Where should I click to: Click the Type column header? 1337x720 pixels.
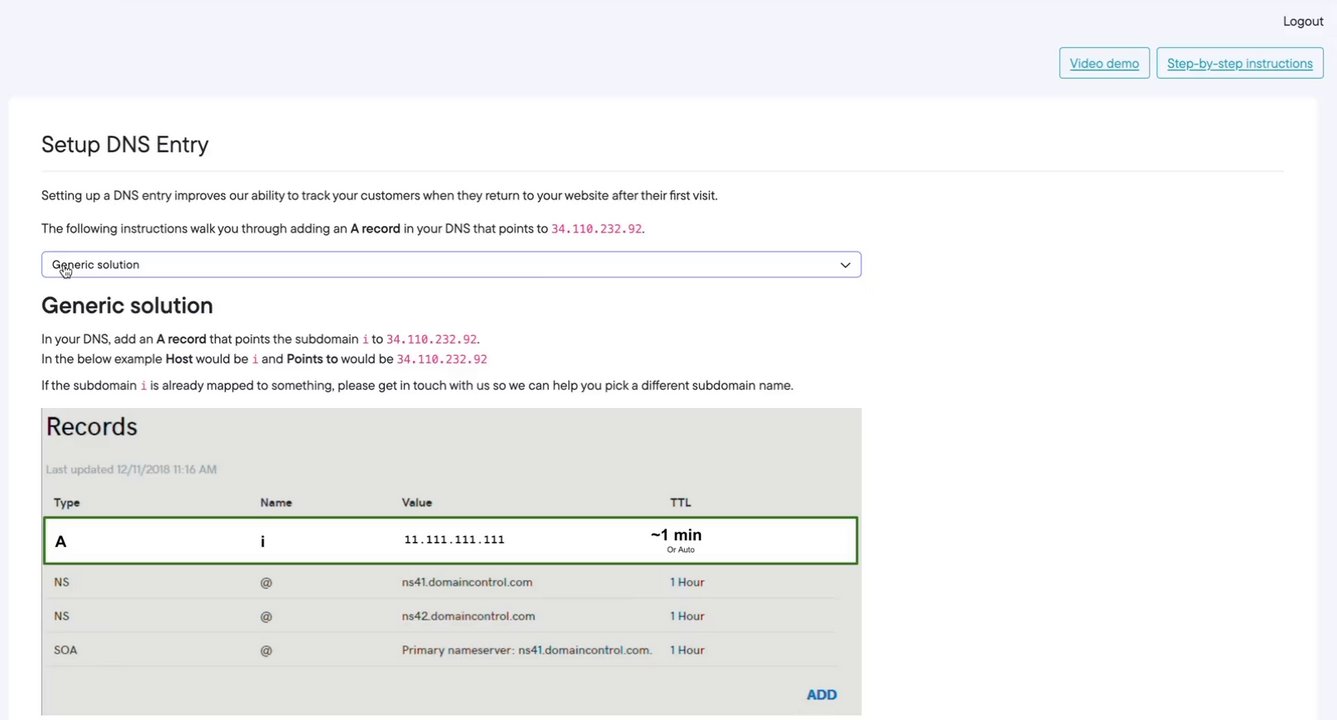[x=67, y=503]
